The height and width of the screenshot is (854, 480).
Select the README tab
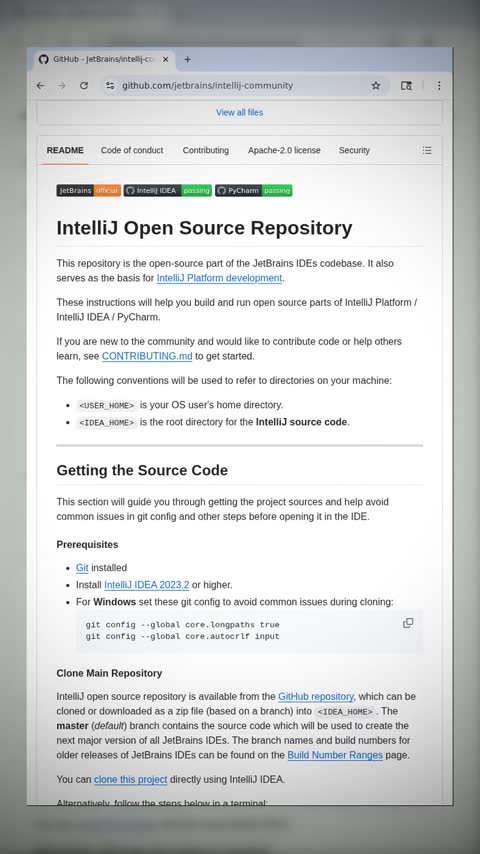point(65,150)
